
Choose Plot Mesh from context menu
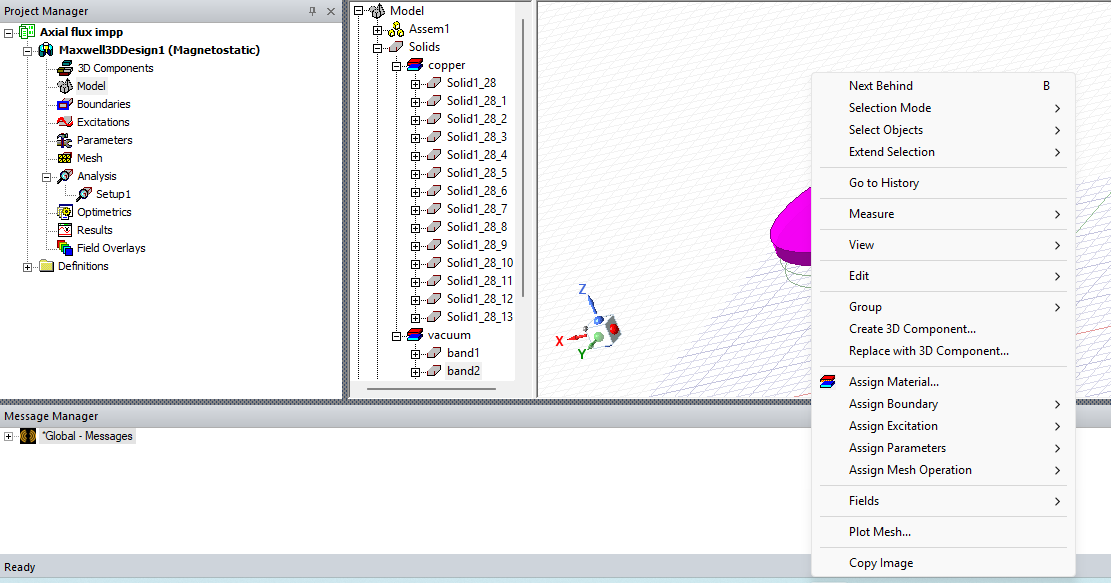click(943, 532)
